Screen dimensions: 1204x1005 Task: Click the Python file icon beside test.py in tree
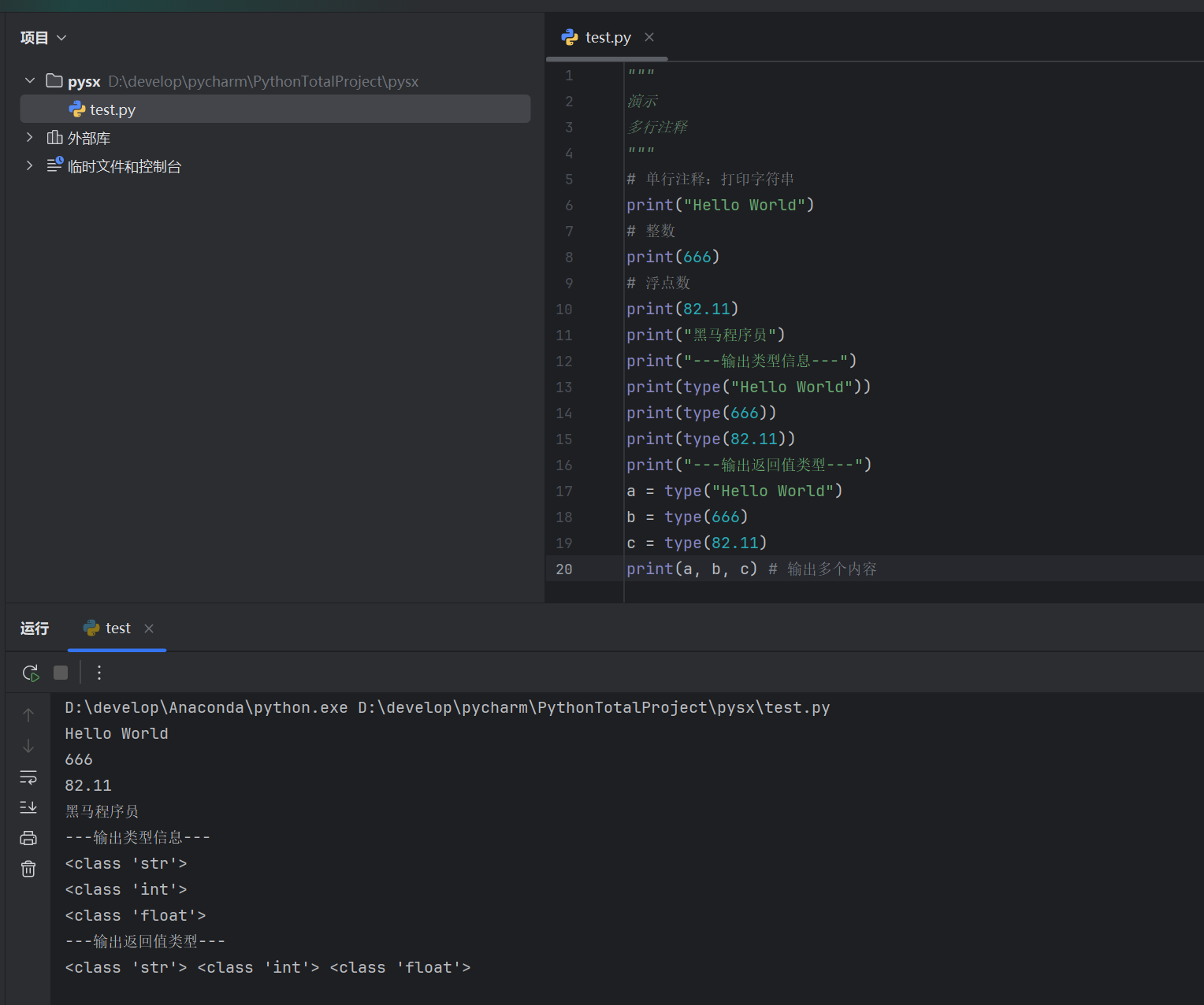77,109
